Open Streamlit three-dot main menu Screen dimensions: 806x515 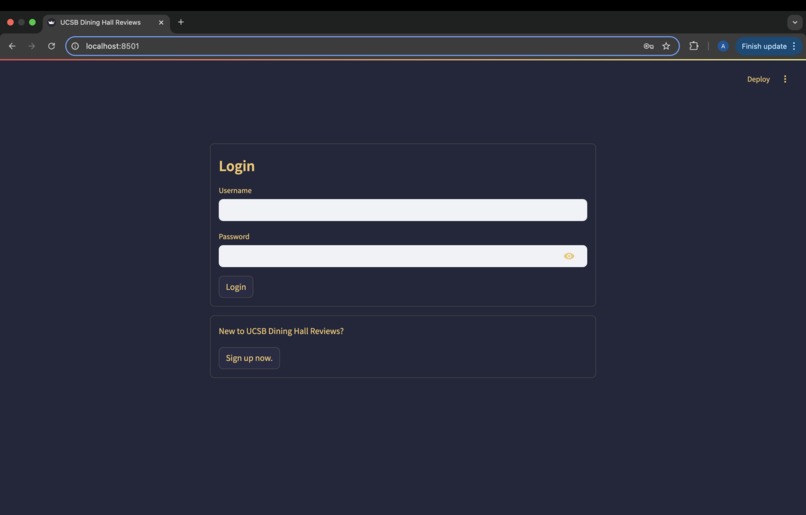785,79
